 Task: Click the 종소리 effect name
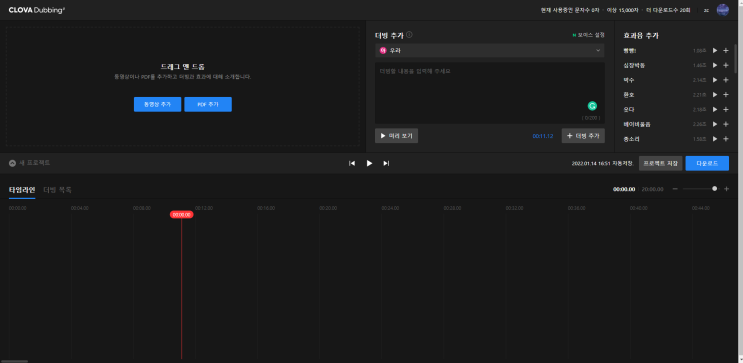pyautogui.click(x=632, y=139)
